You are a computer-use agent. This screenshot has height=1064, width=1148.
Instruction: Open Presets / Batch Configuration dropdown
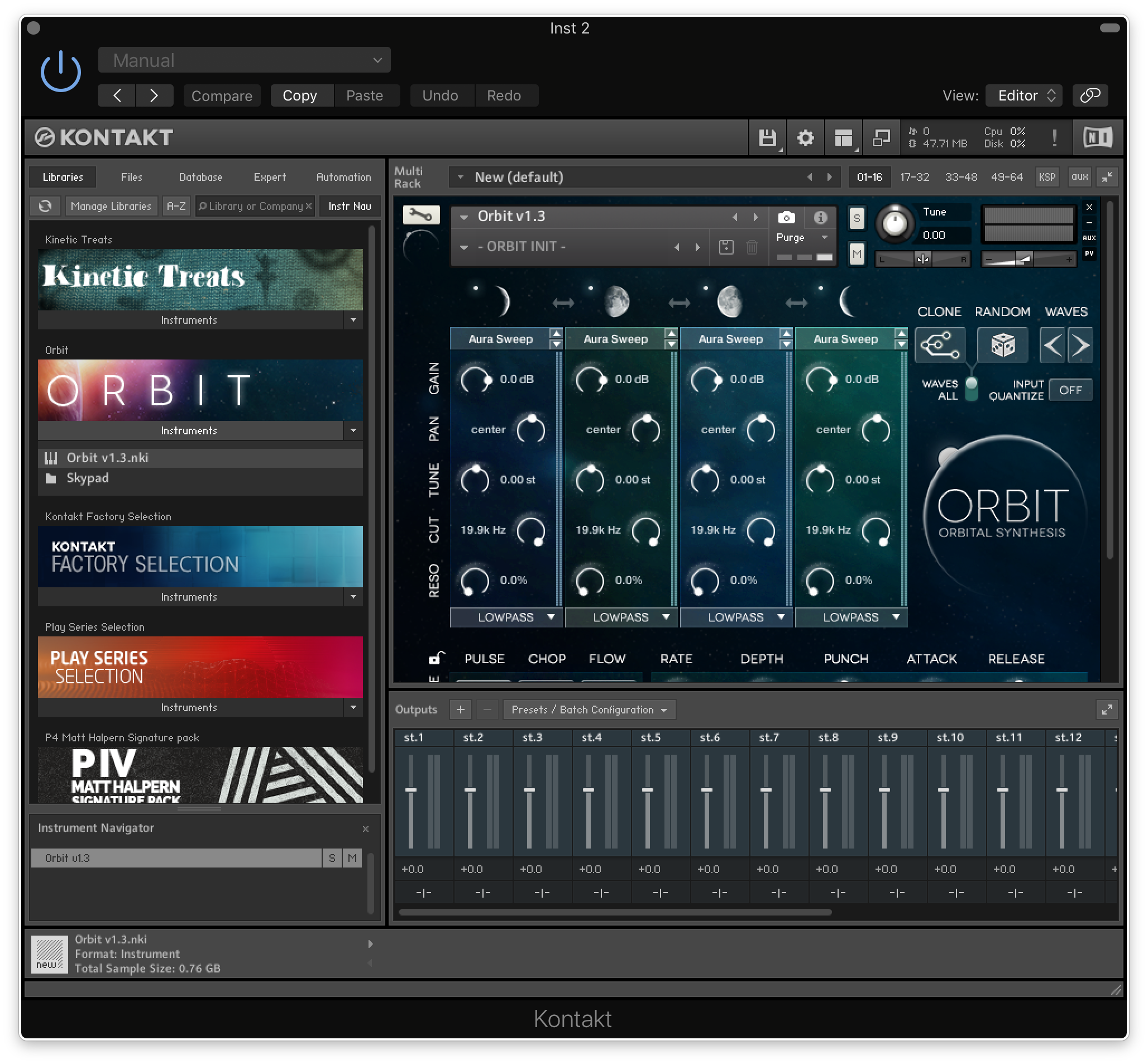tap(589, 710)
